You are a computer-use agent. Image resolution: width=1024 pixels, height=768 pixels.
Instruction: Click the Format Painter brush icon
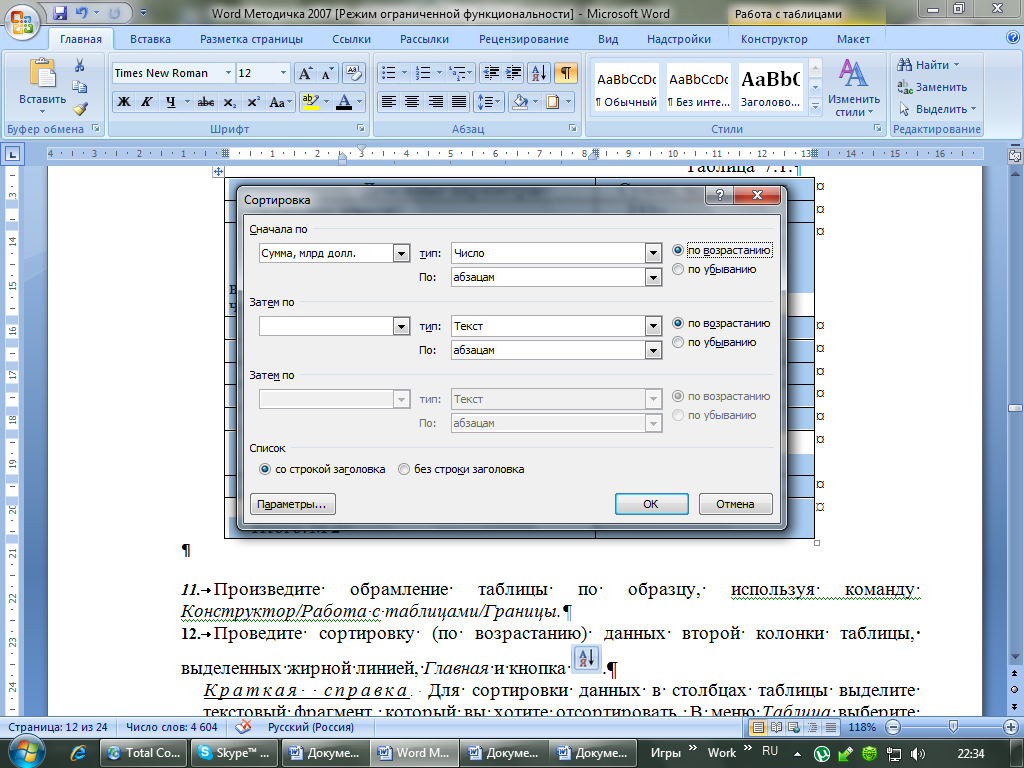coord(80,108)
